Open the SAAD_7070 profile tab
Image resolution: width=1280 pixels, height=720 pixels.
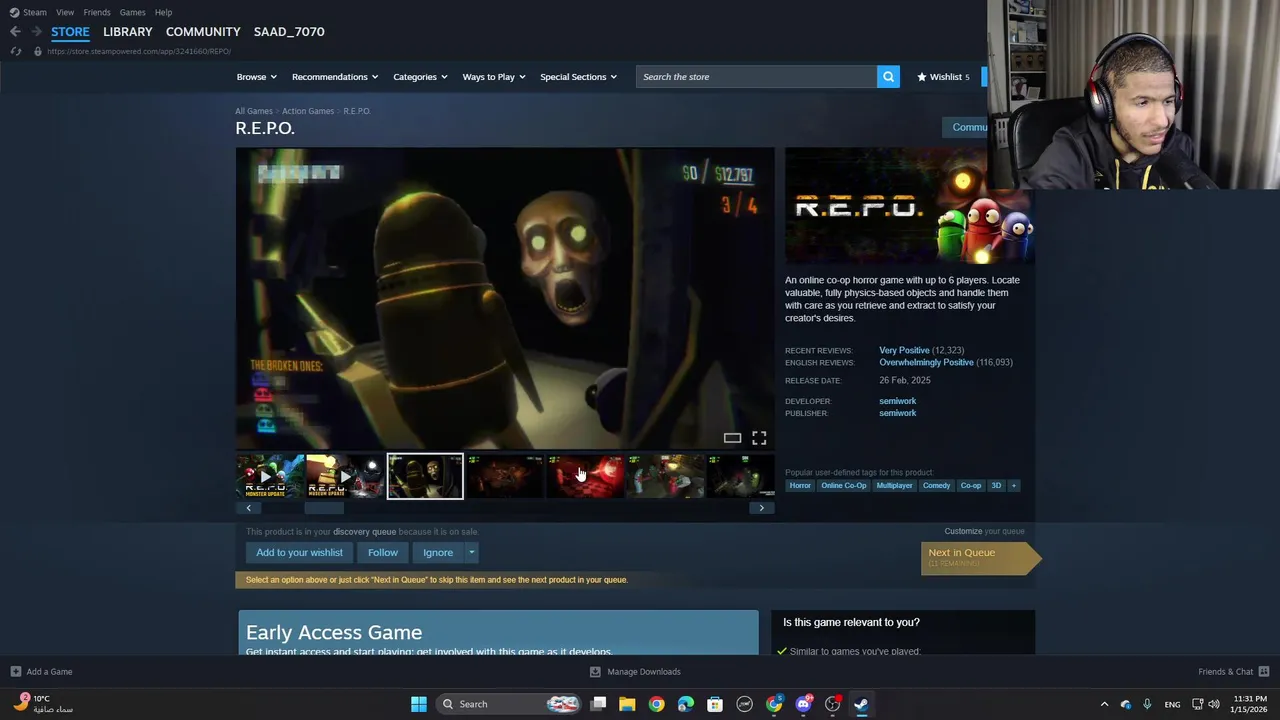pos(289,32)
